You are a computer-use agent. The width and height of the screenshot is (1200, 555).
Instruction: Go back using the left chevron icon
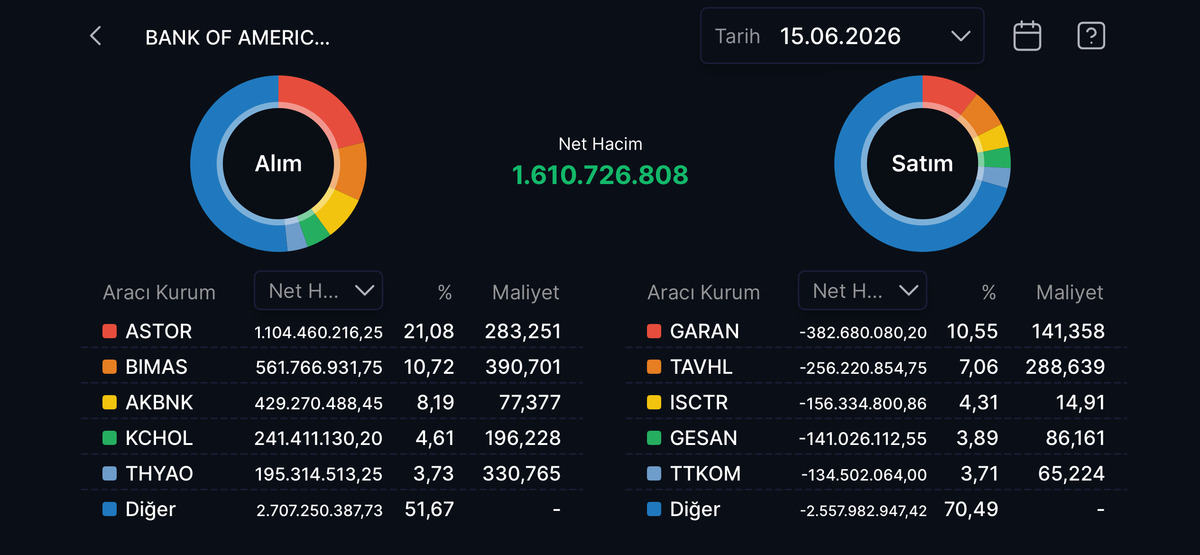pos(96,37)
